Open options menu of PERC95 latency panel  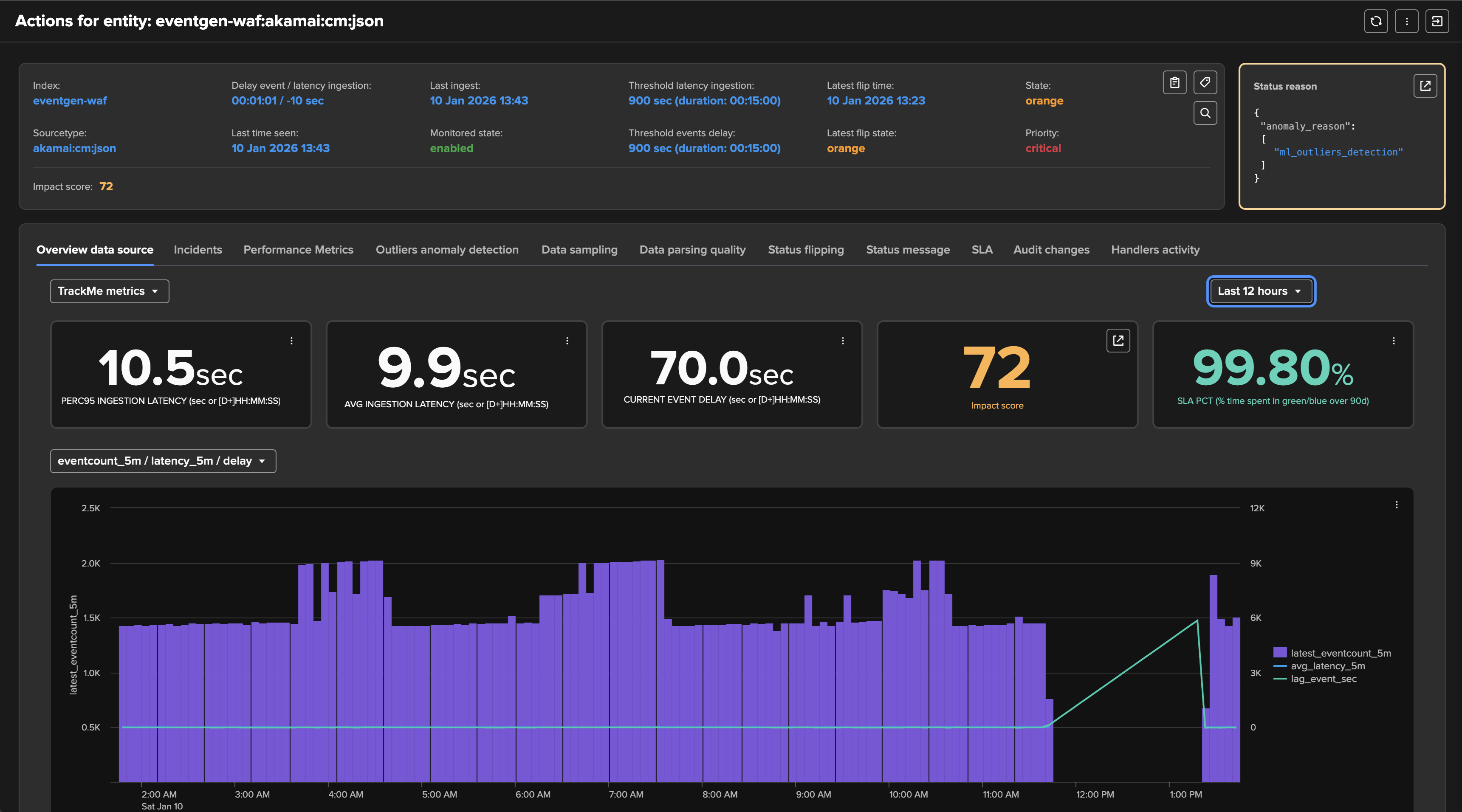(x=292, y=341)
